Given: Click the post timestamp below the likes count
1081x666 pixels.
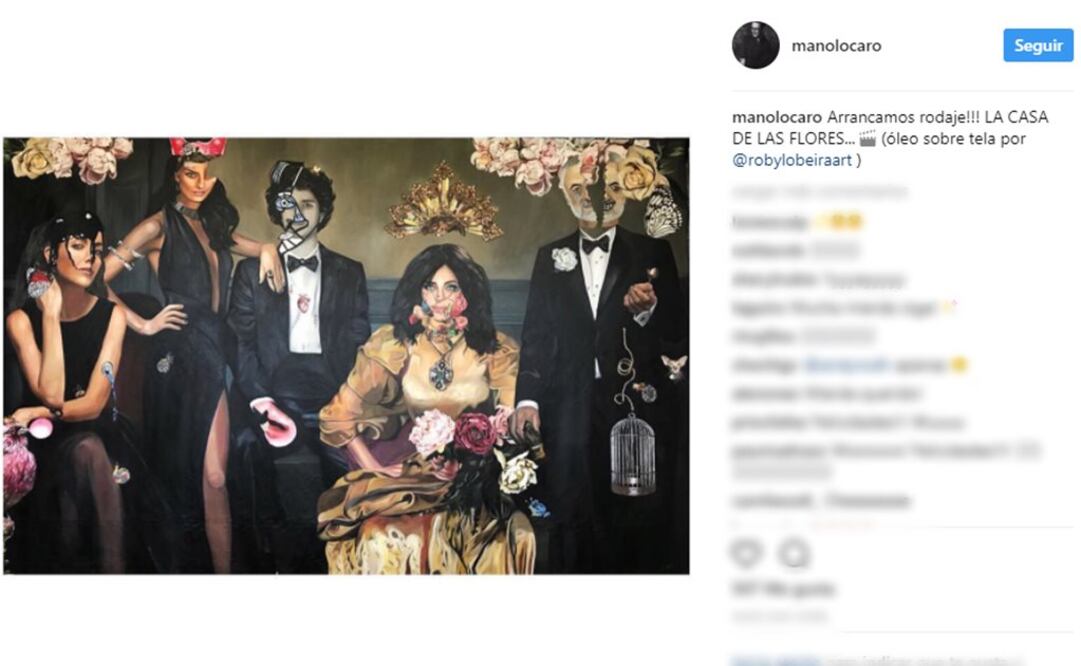Looking at the screenshot, I should (x=779, y=615).
